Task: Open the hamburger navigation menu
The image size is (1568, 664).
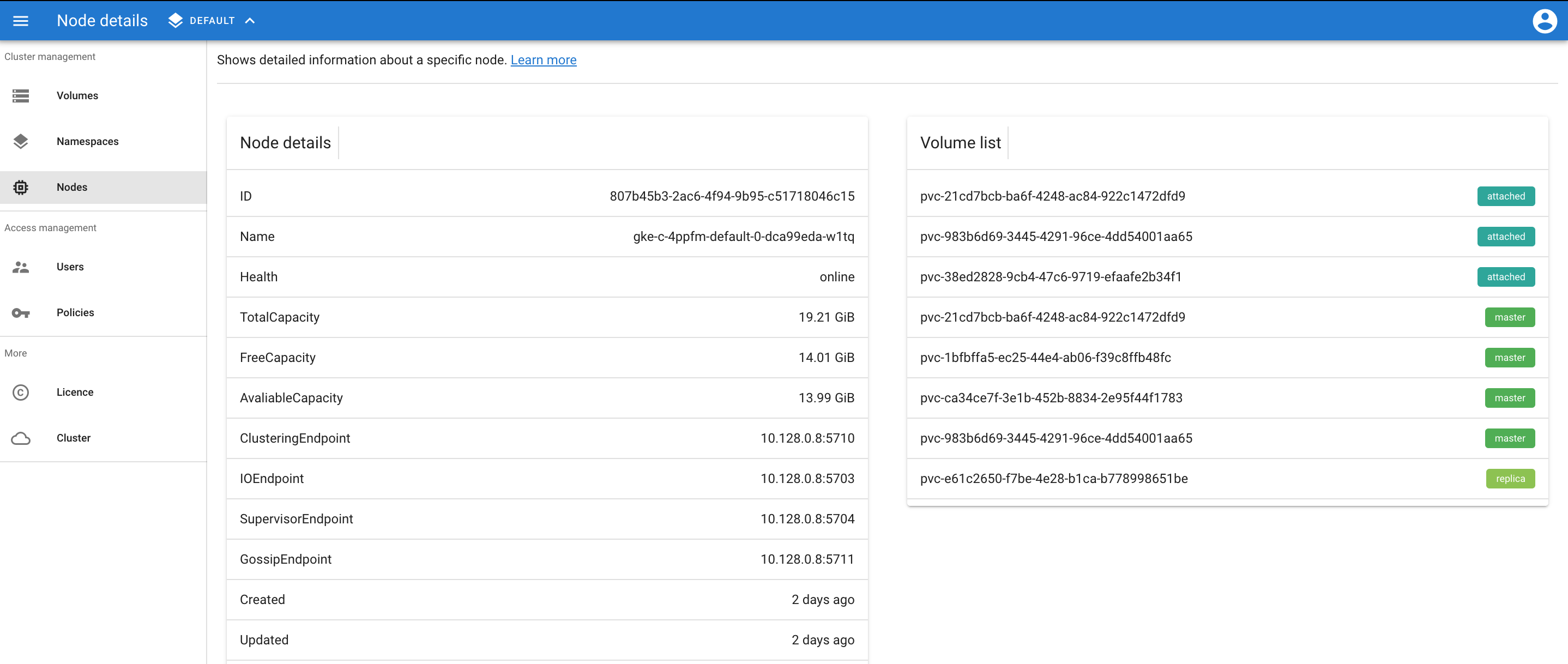Action: point(21,21)
